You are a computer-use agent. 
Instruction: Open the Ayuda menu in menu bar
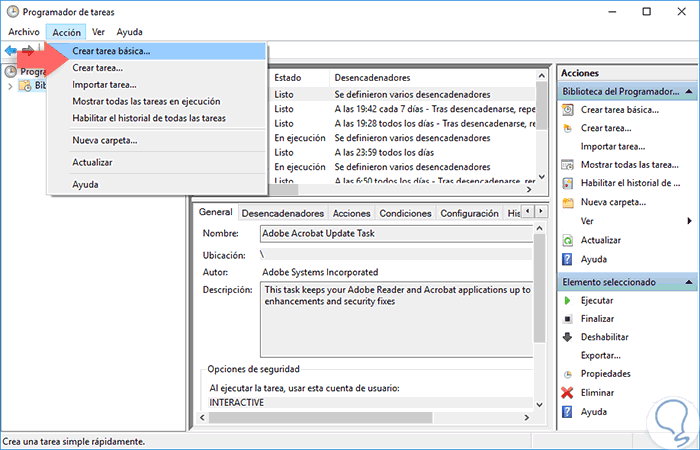pos(129,32)
